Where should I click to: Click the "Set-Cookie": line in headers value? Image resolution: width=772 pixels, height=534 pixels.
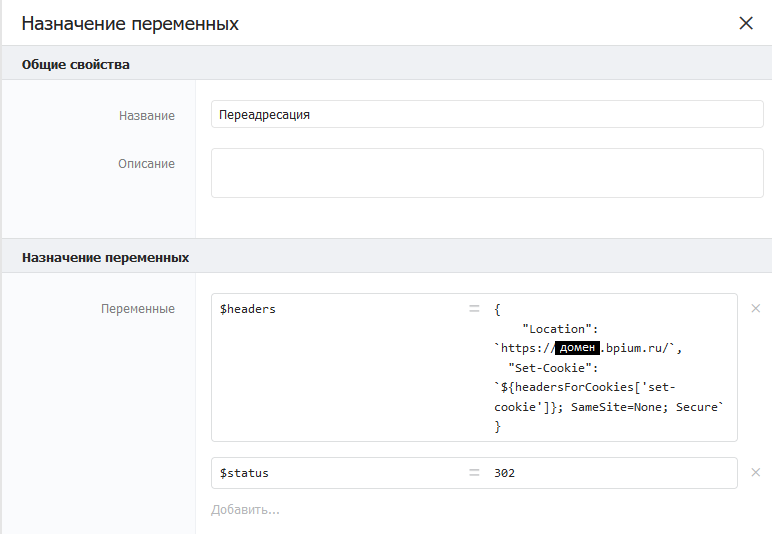pos(553,368)
